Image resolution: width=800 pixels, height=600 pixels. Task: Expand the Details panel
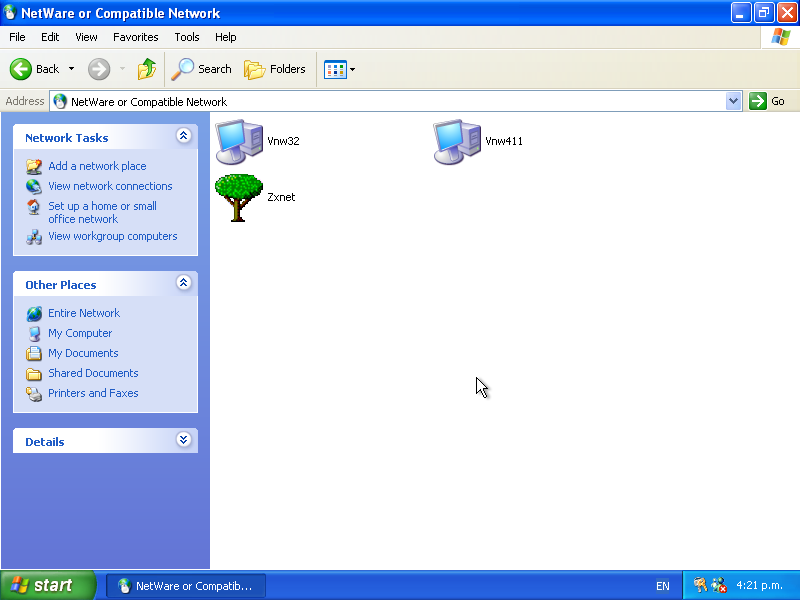click(184, 439)
